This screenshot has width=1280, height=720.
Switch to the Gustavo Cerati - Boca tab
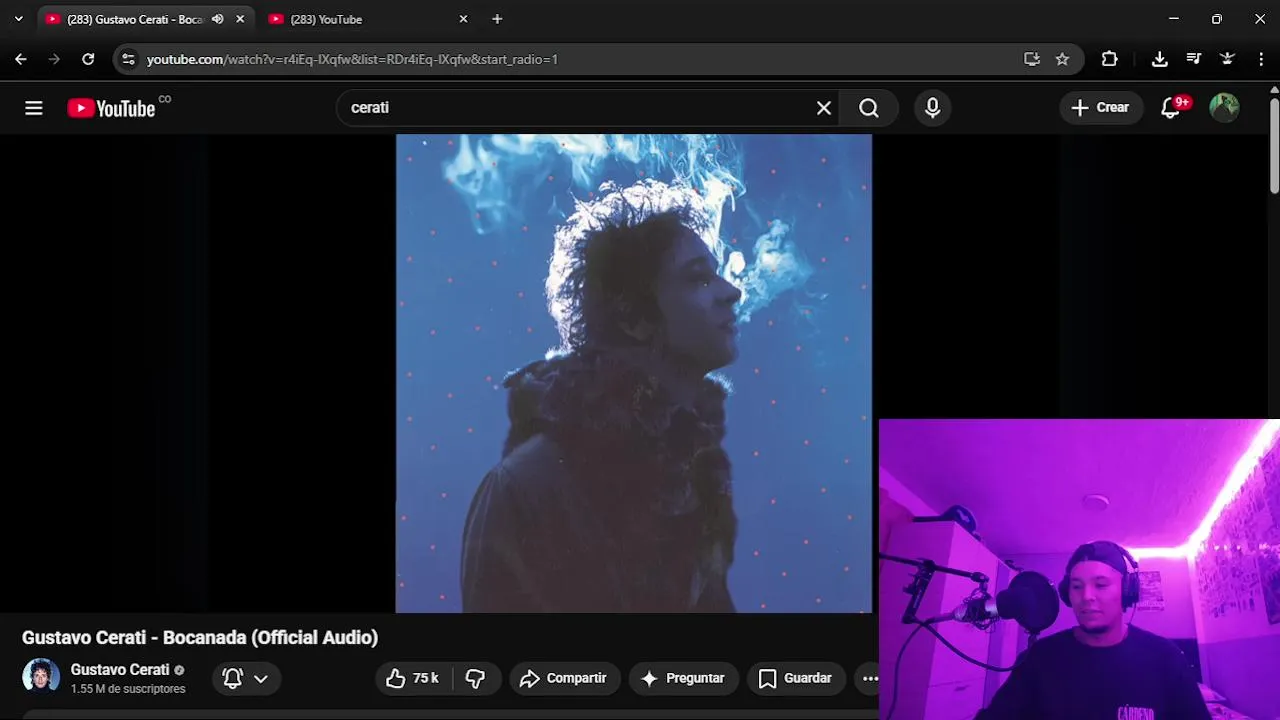pos(145,19)
